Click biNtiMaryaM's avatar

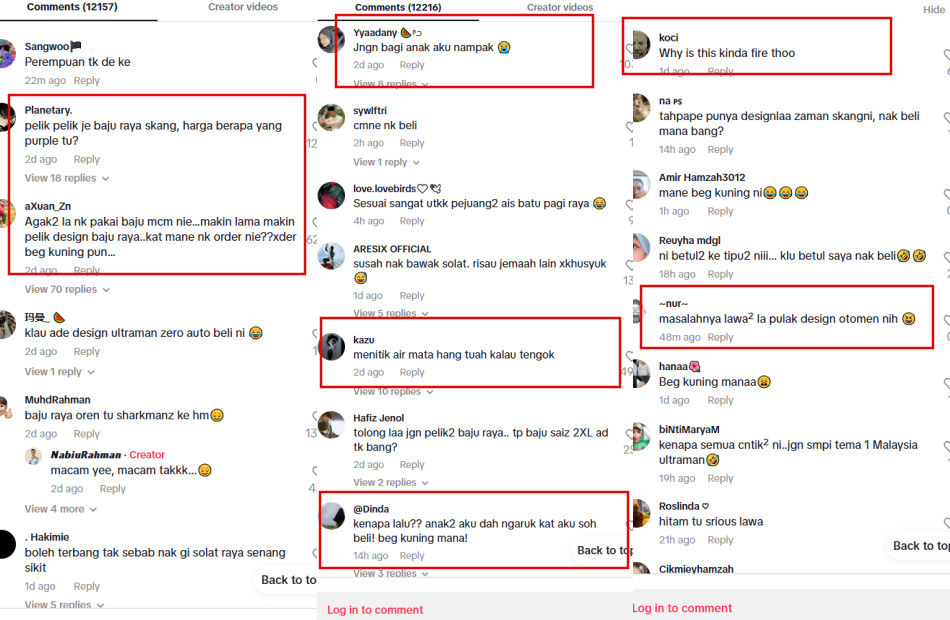641,436
